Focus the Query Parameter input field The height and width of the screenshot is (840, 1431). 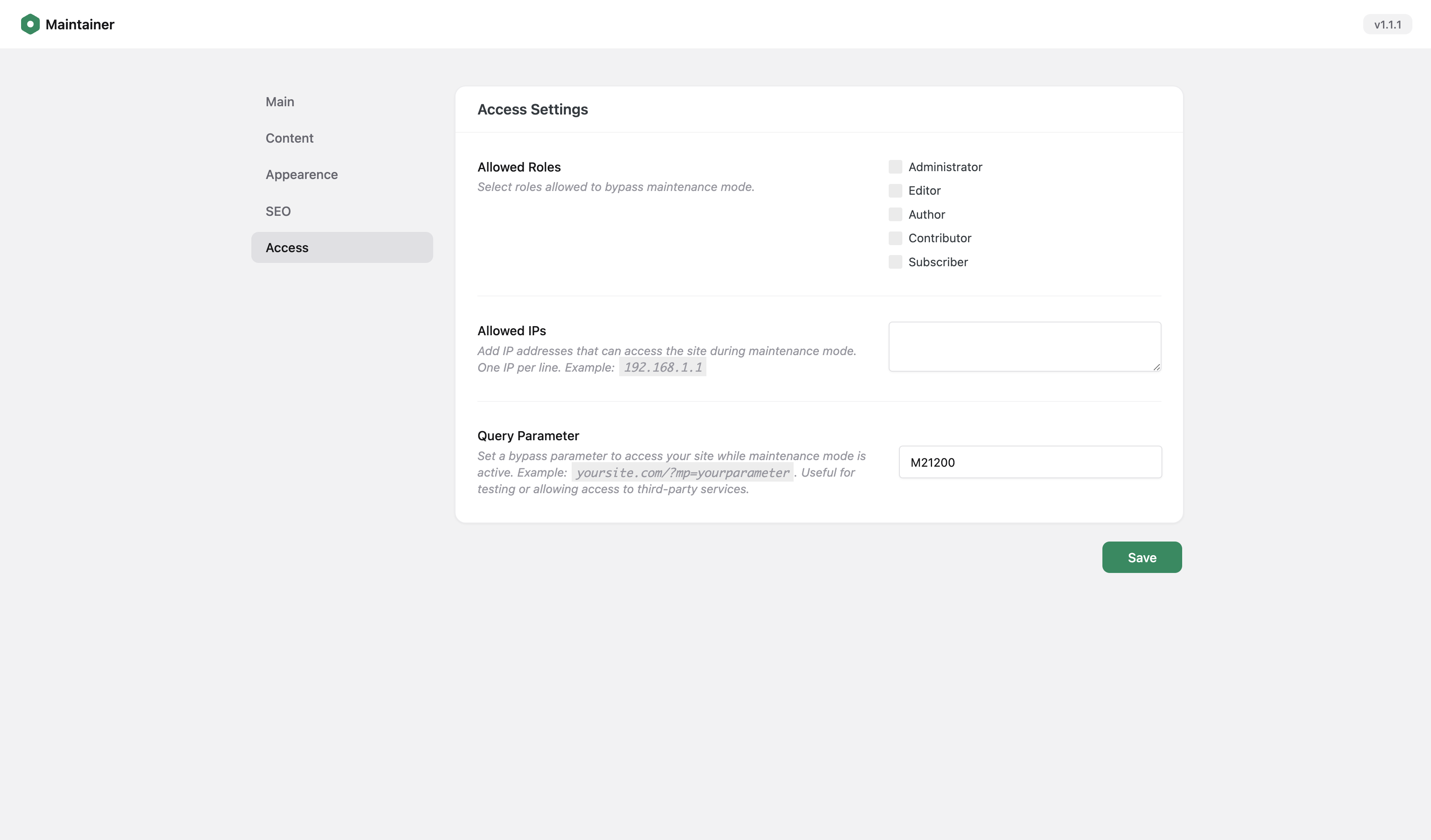pos(1030,462)
